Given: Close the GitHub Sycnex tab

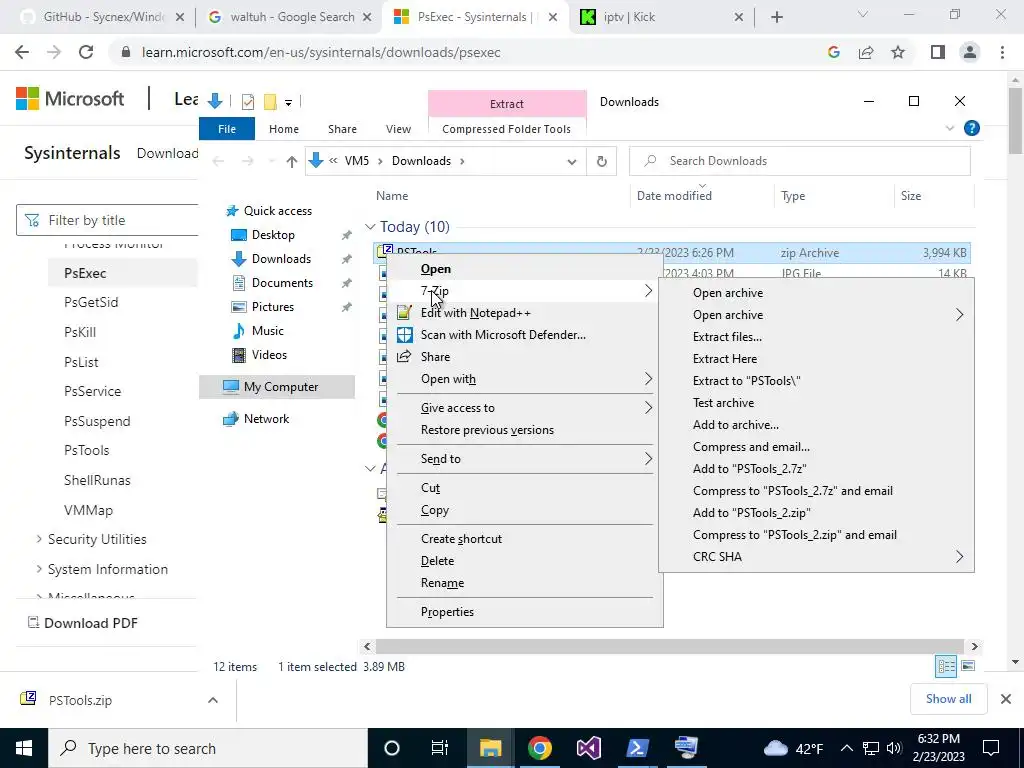Looking at the screenshot, I should click(180, 18).
